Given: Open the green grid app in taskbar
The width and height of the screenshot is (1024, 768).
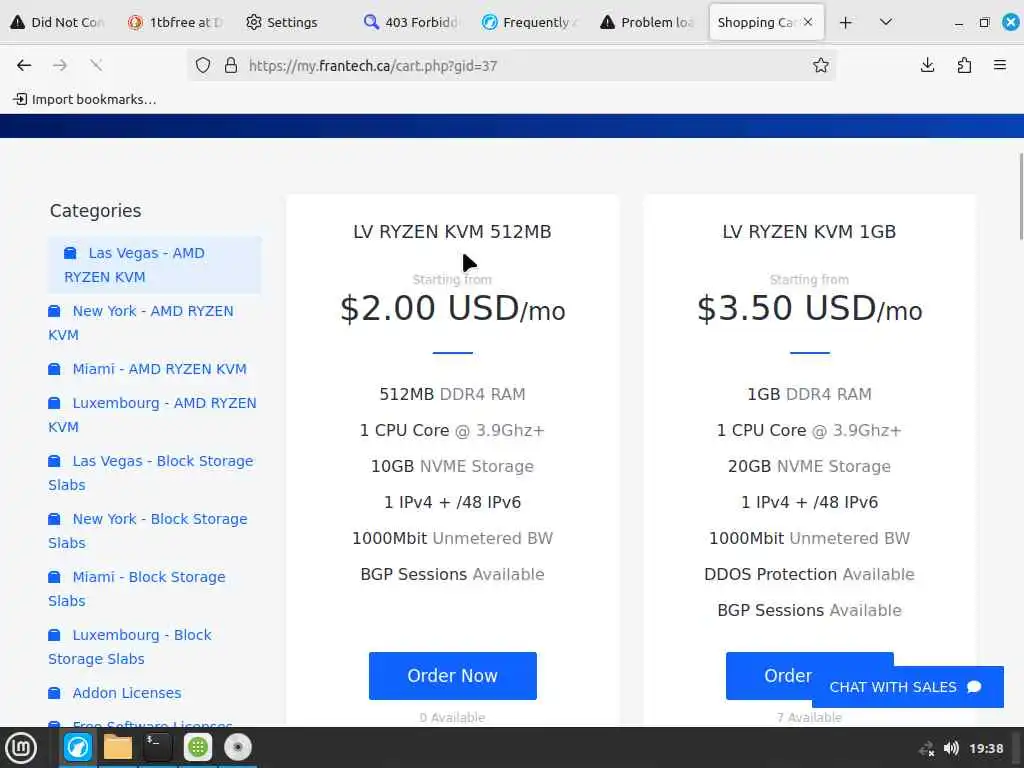Looking at the screenshot, I should 198,747.
